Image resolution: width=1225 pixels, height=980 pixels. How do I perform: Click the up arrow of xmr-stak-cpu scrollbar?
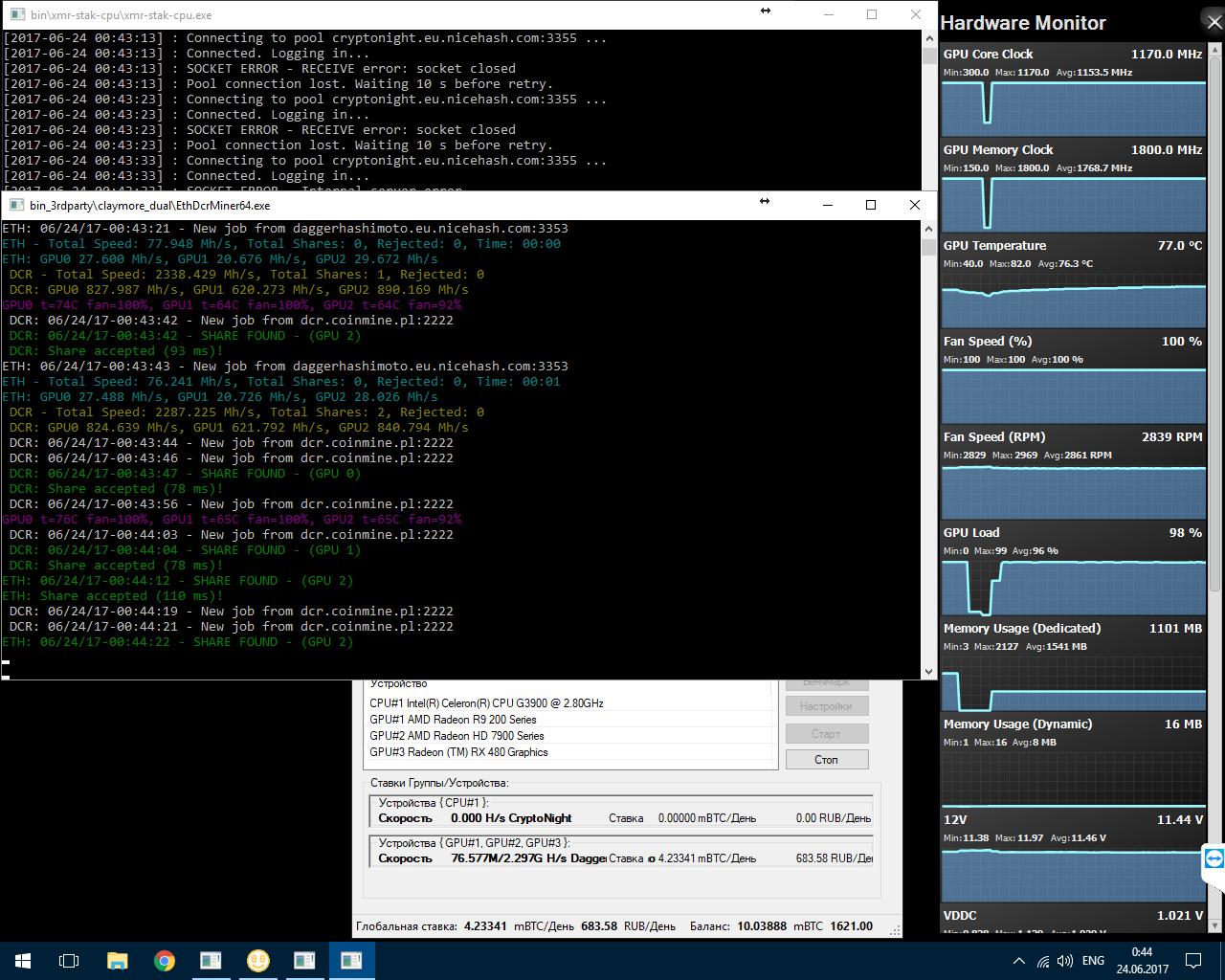pyautogui.click(x=928, y=38)
